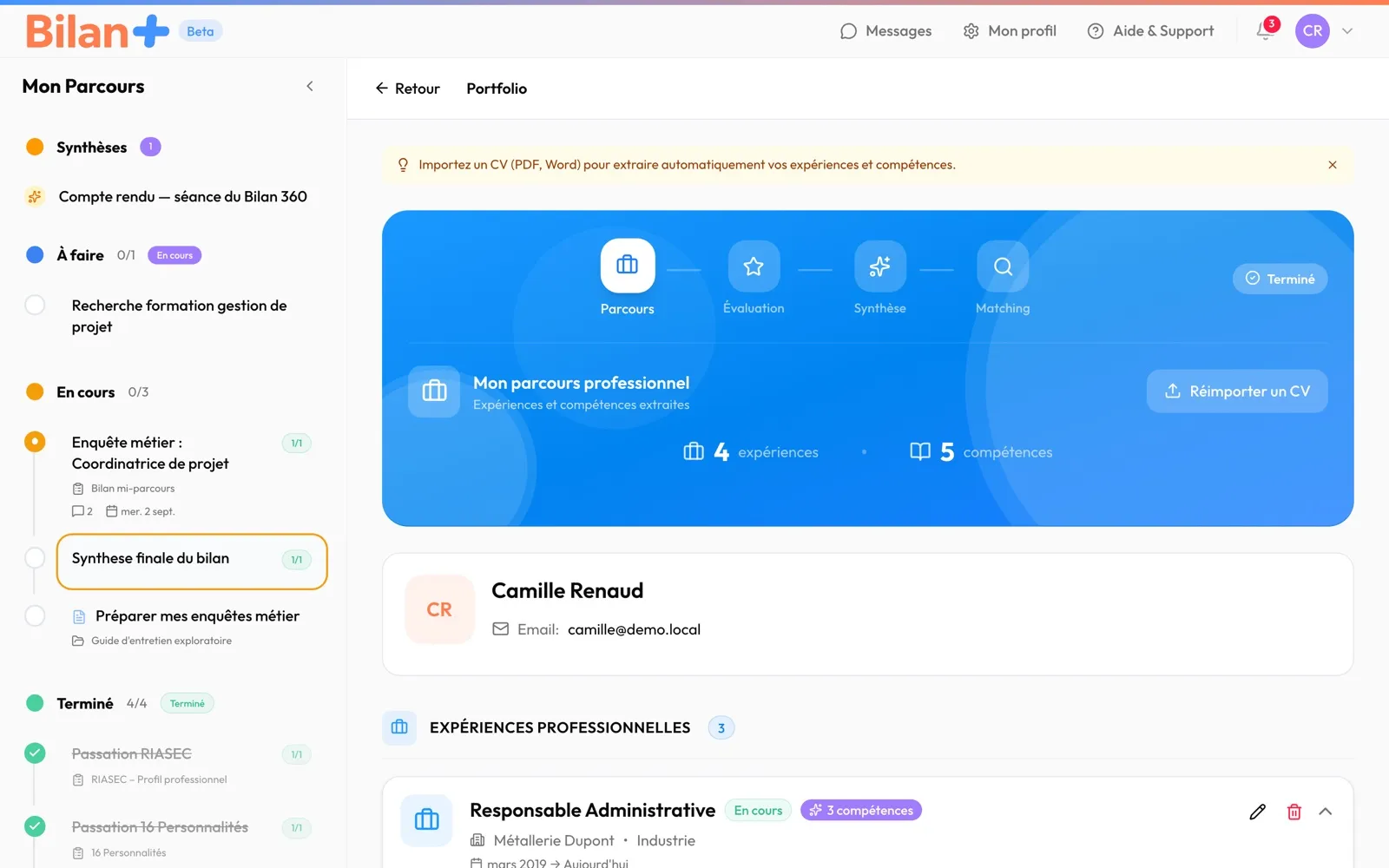Collapse the Mon Parcours sidebar
The height and width of the screenshot is (868, 1389).
pyautogui.click(x=310, y=86)
